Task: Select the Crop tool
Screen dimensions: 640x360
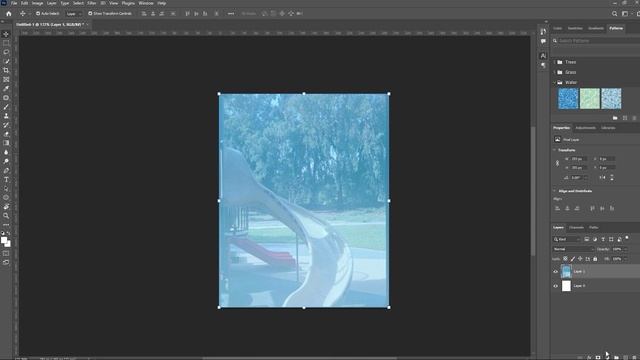Action: click(x=6, y=70)
